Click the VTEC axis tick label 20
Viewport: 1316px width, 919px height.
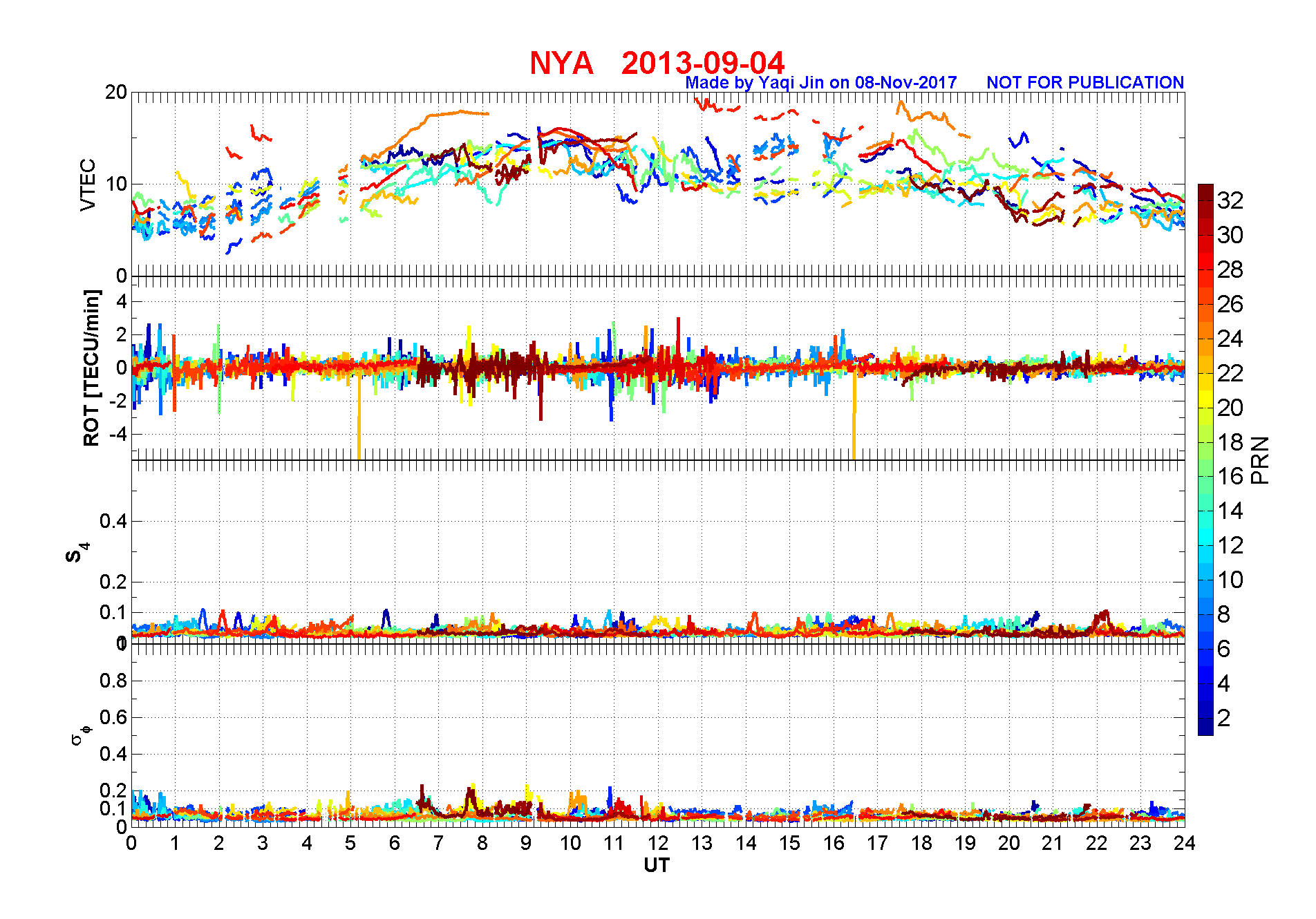[x=115, y=92]
